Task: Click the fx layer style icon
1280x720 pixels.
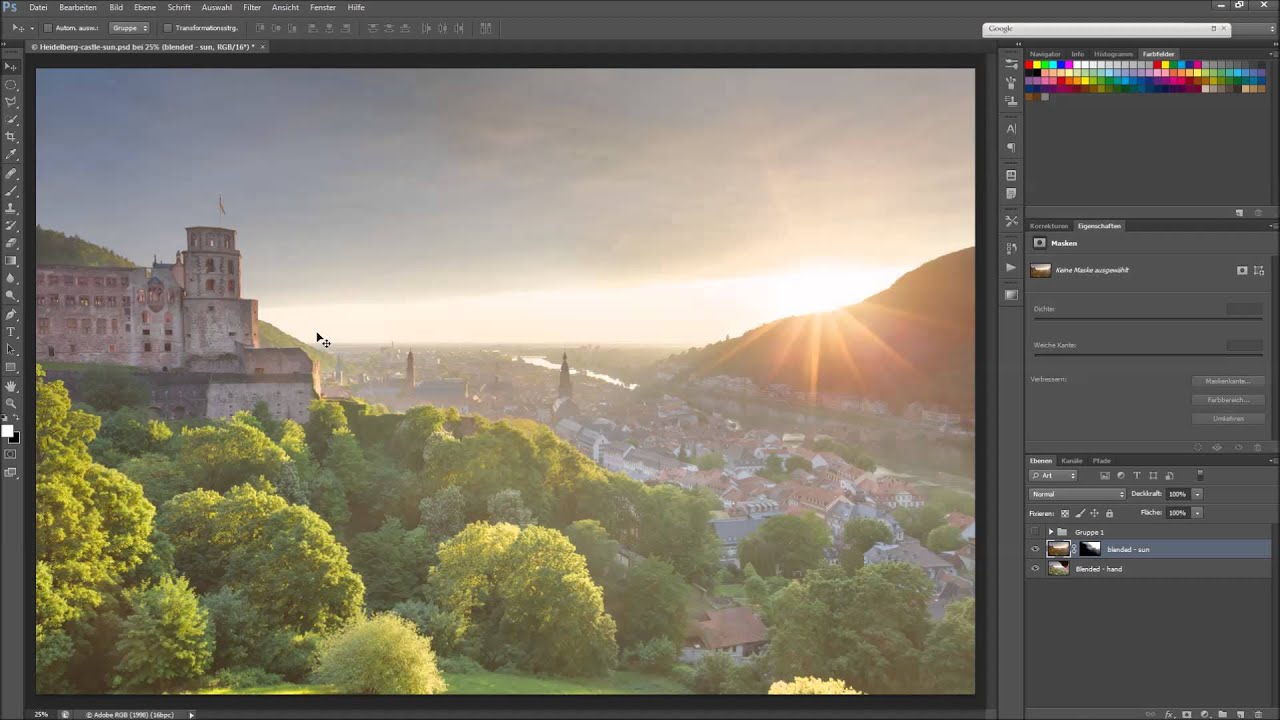Action: coord(1169,714)
